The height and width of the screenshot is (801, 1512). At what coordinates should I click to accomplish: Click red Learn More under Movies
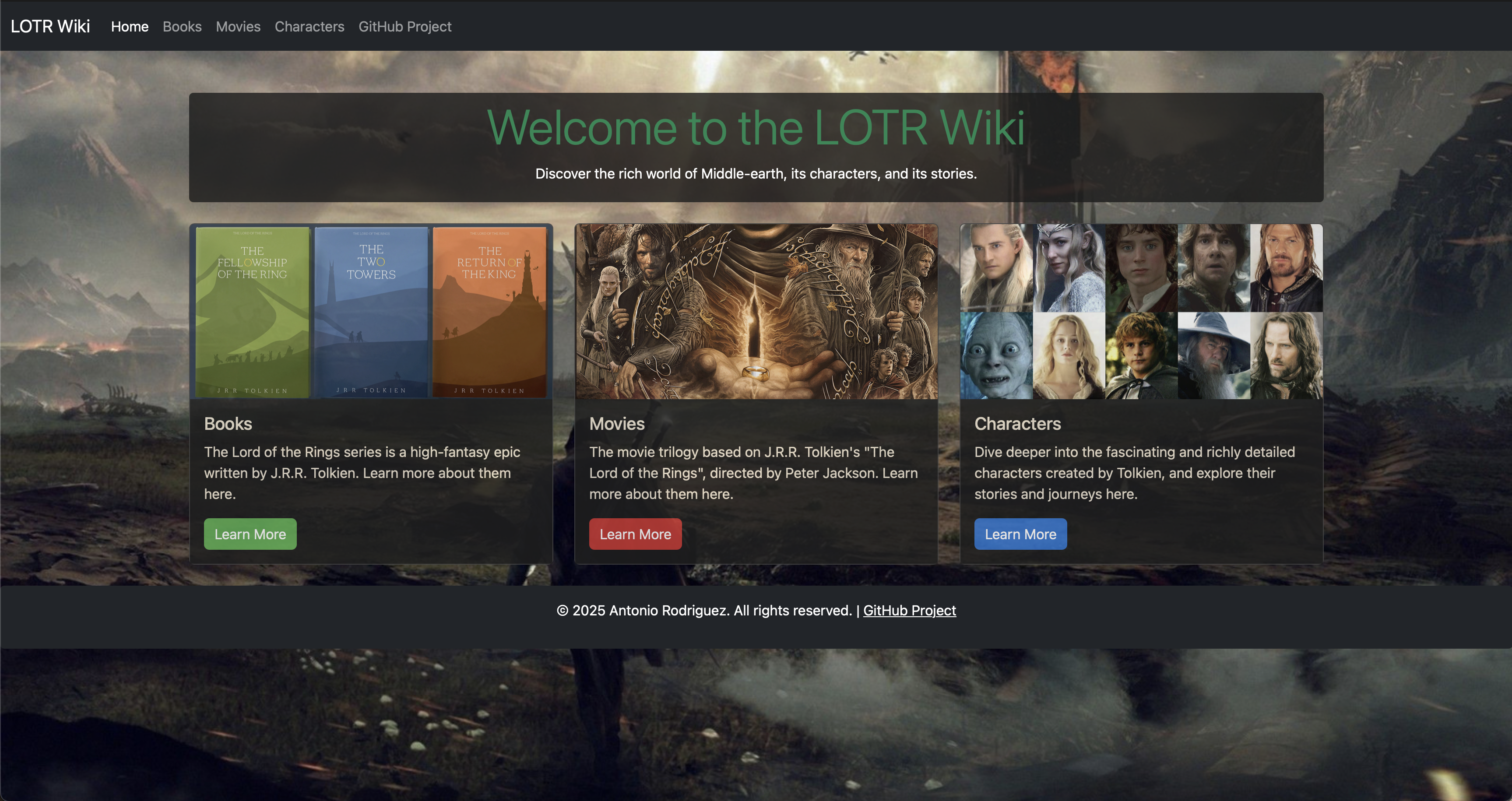click(635, 534)
